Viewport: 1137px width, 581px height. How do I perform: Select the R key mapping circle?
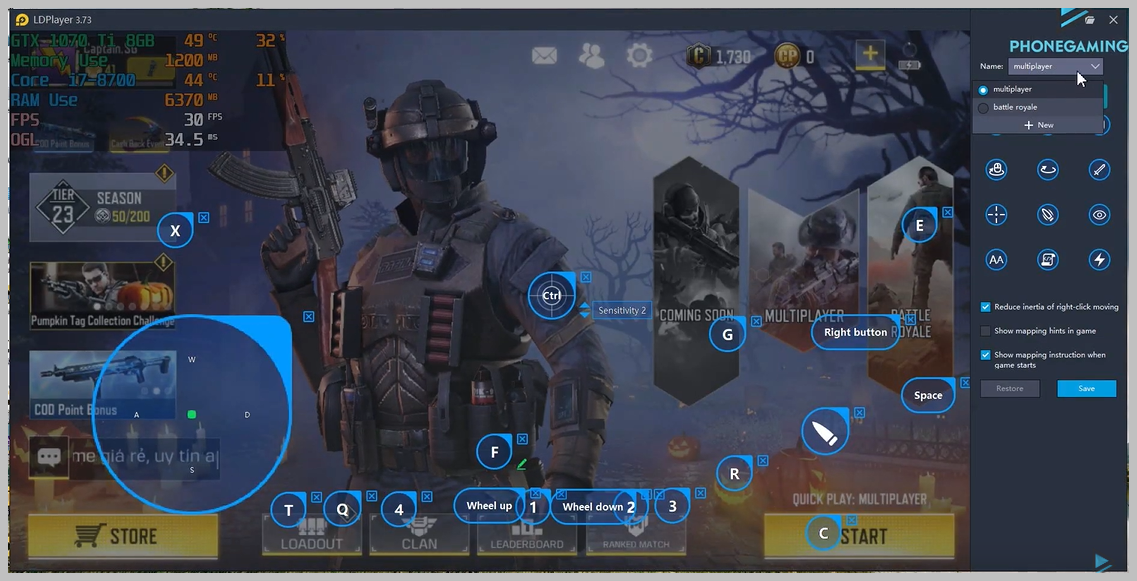tap(734, 474)
